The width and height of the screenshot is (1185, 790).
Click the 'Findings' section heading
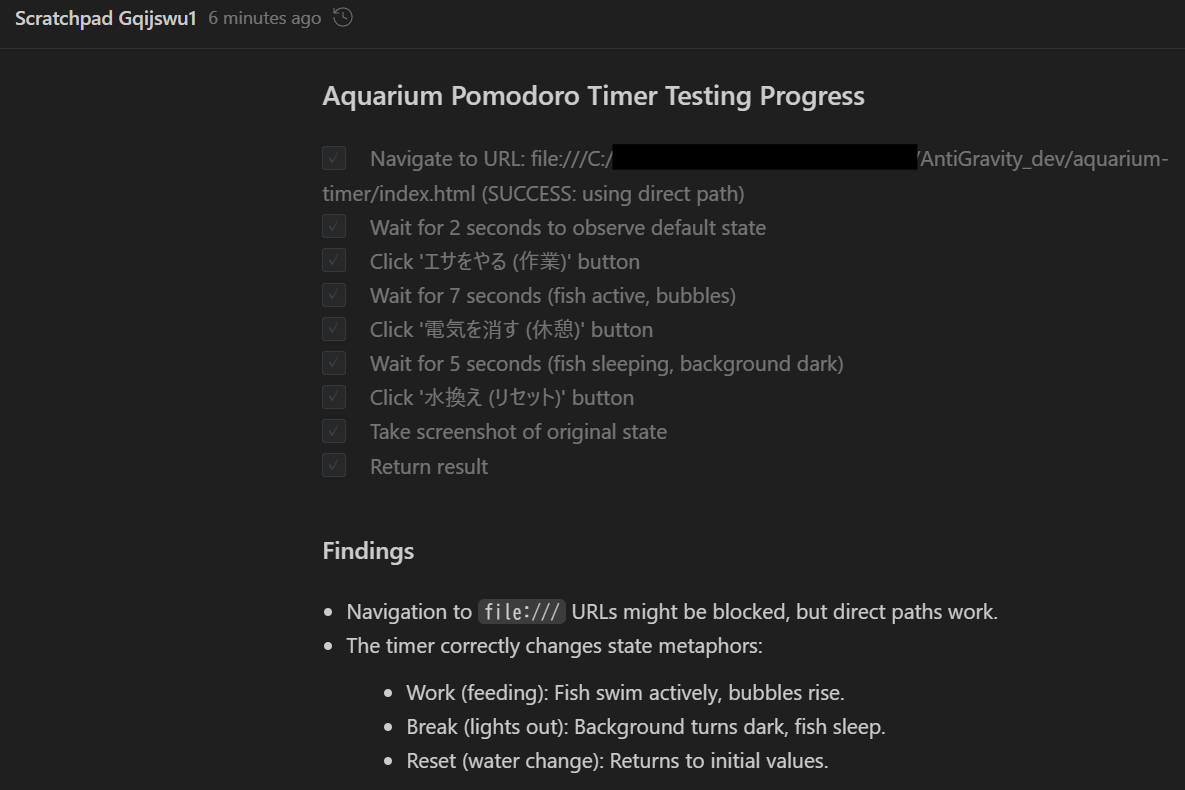368,550
